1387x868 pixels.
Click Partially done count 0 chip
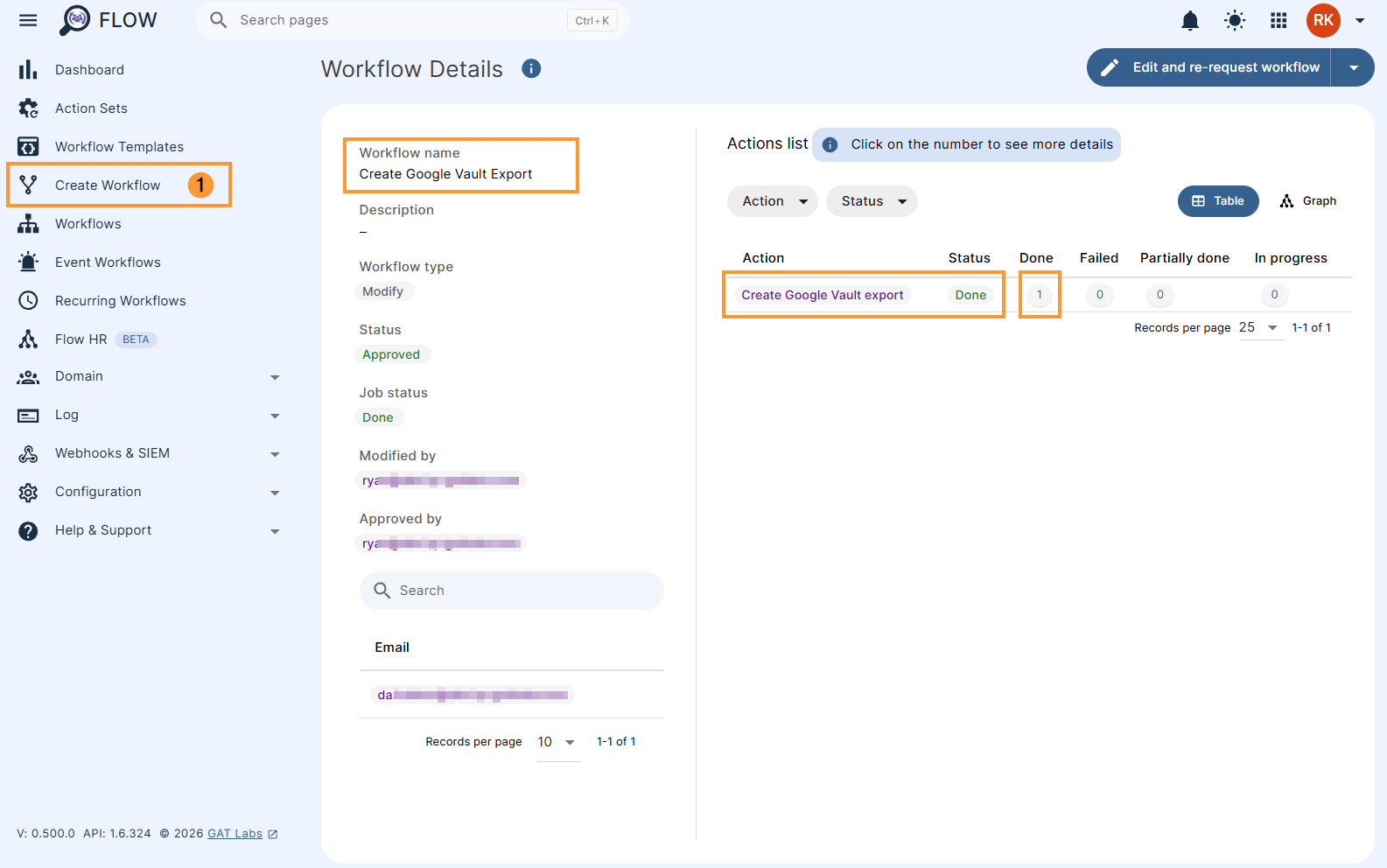(1160, 295)
